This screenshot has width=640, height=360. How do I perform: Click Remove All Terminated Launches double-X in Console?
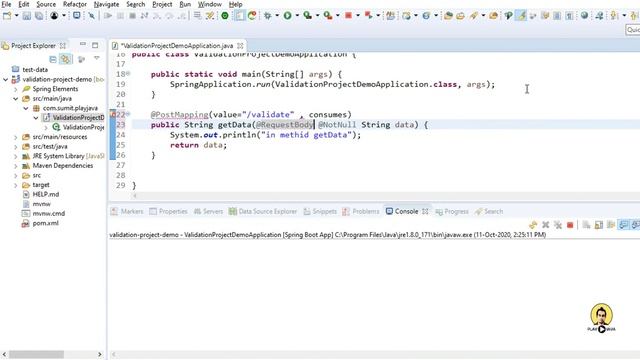[558, 225]
